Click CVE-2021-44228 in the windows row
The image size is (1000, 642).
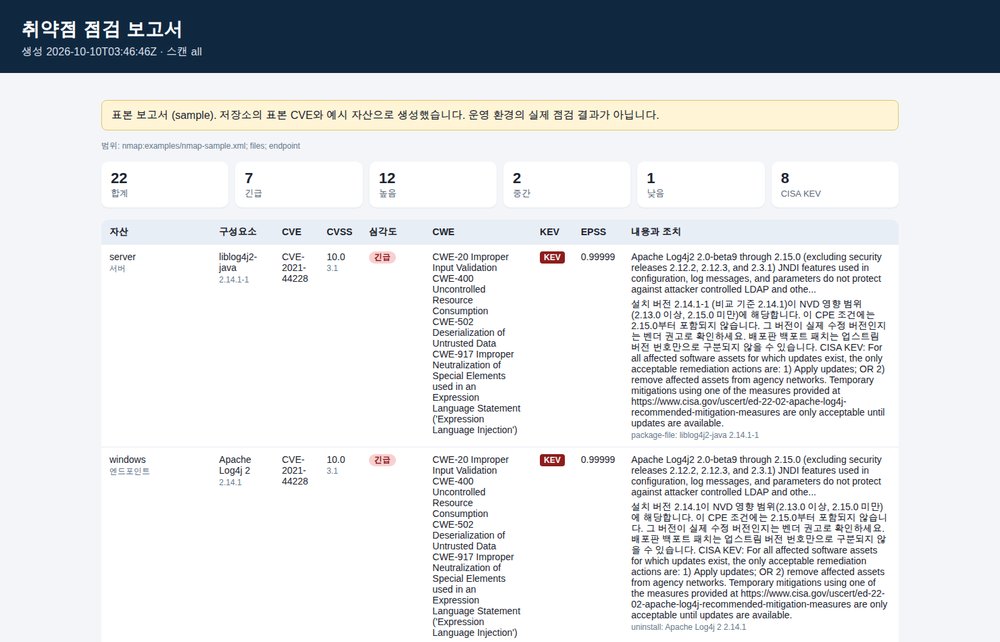(x=295, y=471)
